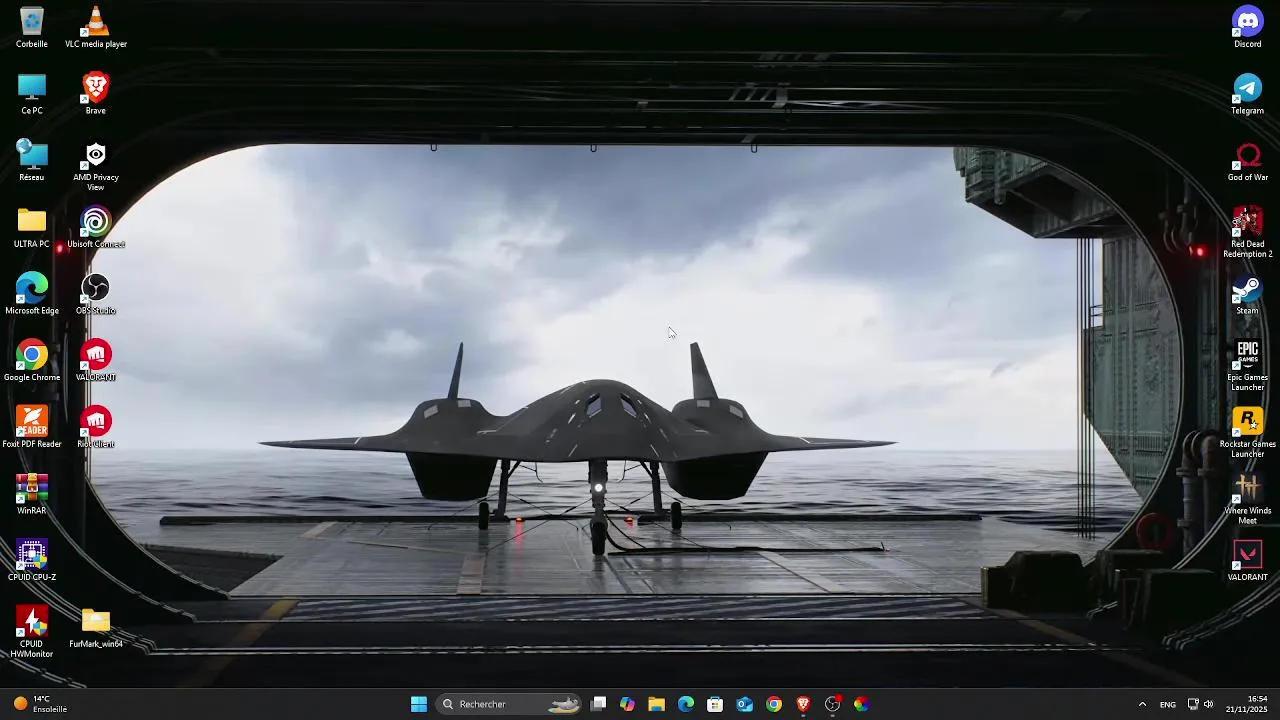Screen dimensions: 1280x720
Task: Open Rockstar Games Launcher shortcut
Action: coord(1248,432)
